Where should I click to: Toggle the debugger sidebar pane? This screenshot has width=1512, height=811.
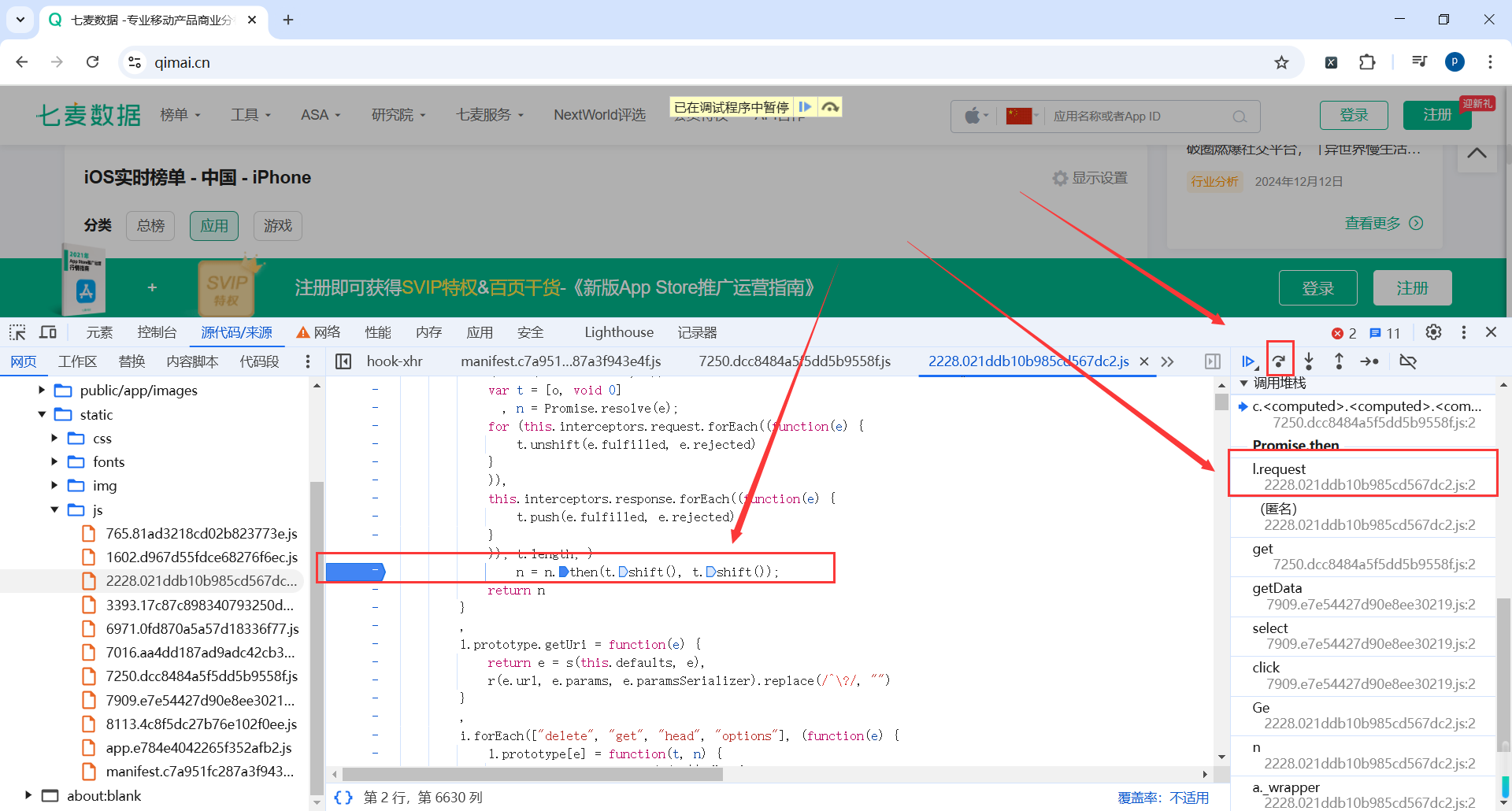1213,361
